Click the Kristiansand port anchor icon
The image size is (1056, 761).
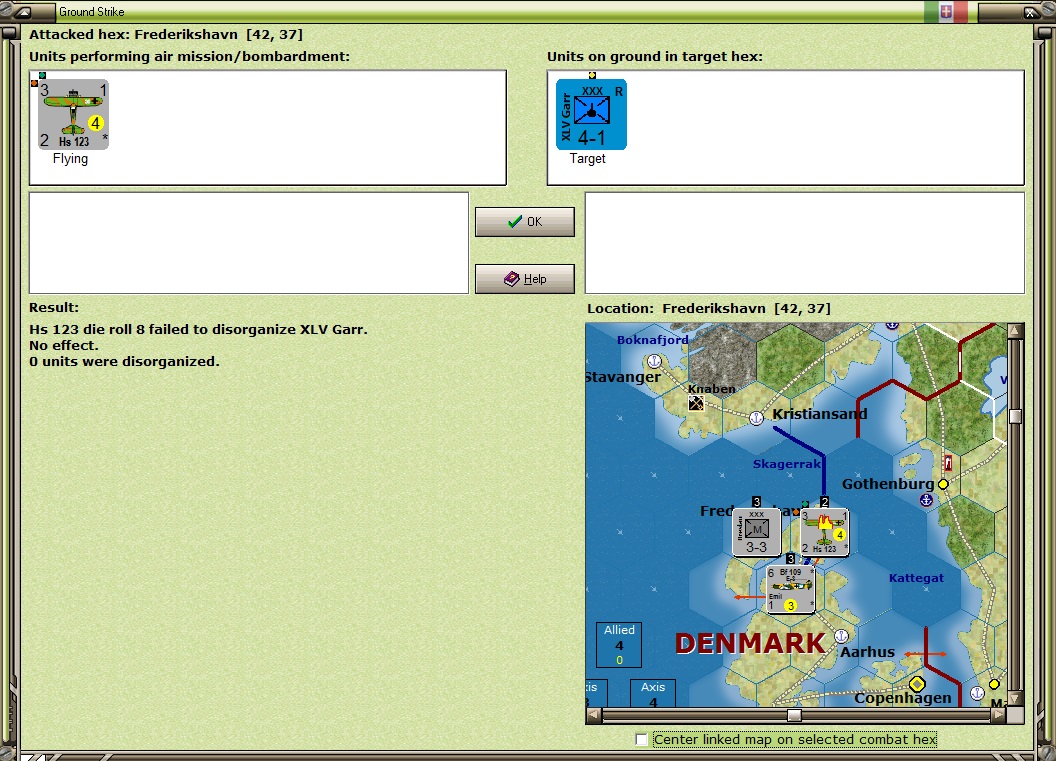click(756, 418)
